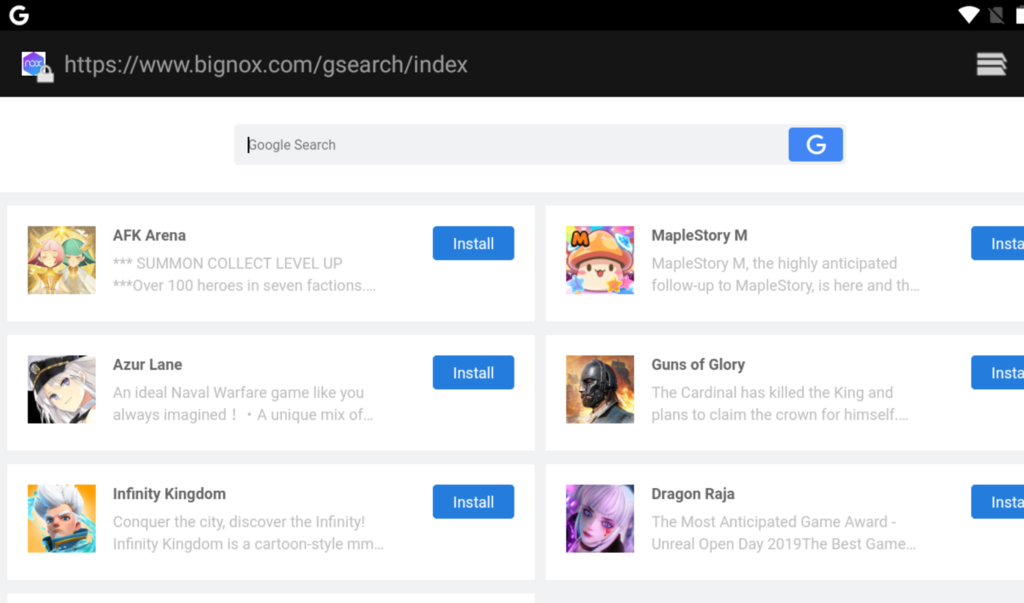Open the MapleStory M title
Screen dimensions: 1024x603
point(699,235)
